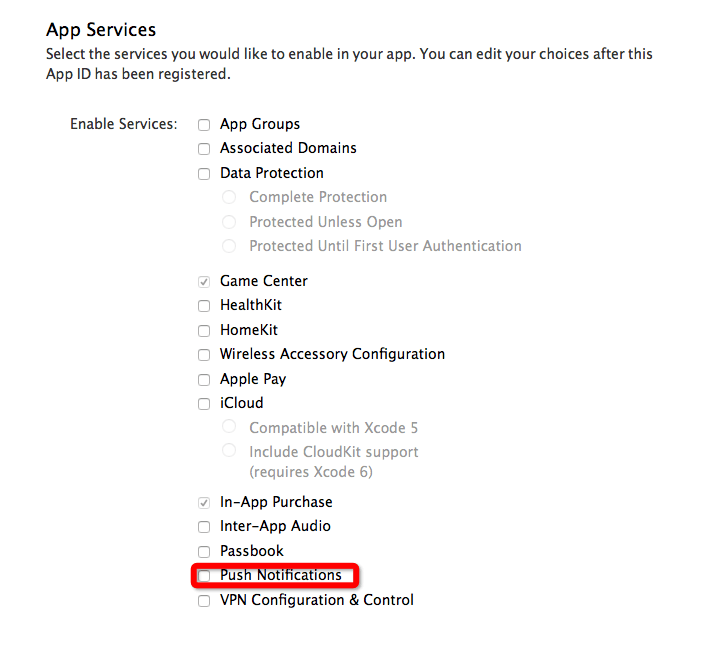The image size is (714, 645).
Task: Select Compatible with Xcode 5 radio
Action: [x=230, y=428]
